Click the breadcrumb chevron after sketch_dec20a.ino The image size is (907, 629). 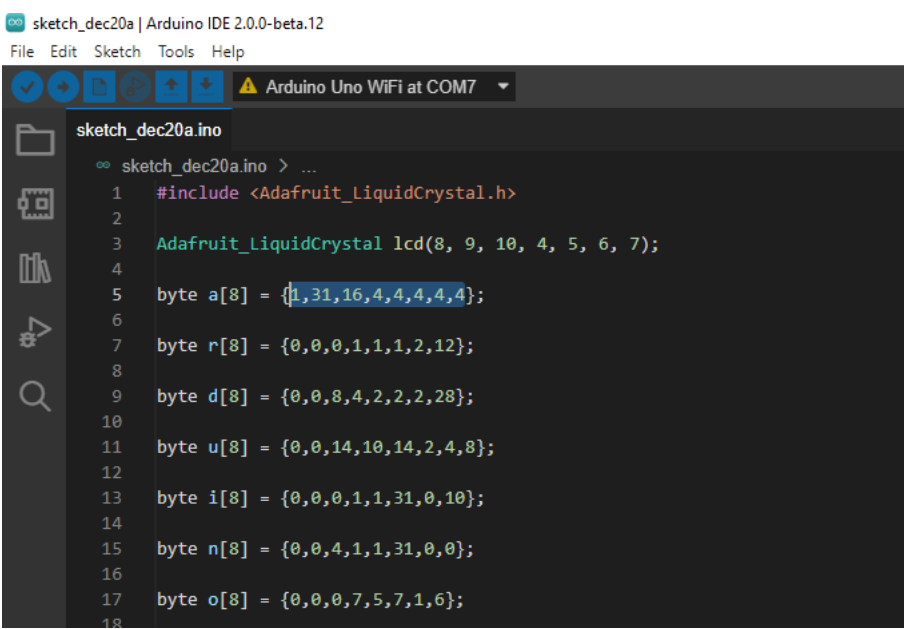pyautogui.click(x=283, y=166)
